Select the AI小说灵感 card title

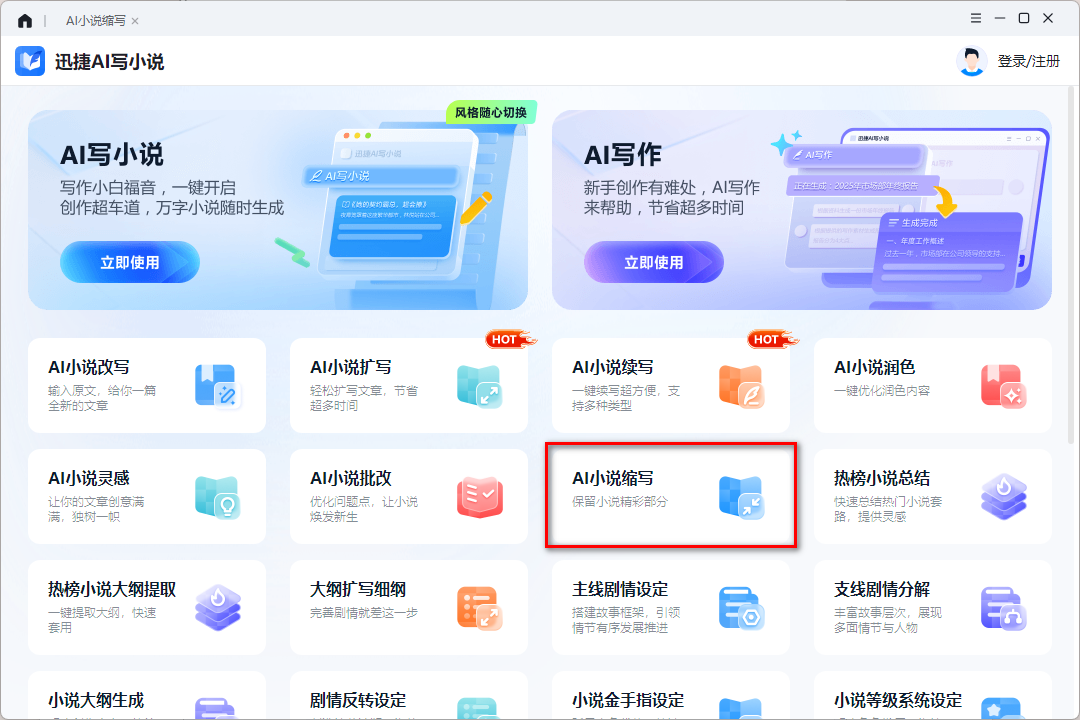89,478
